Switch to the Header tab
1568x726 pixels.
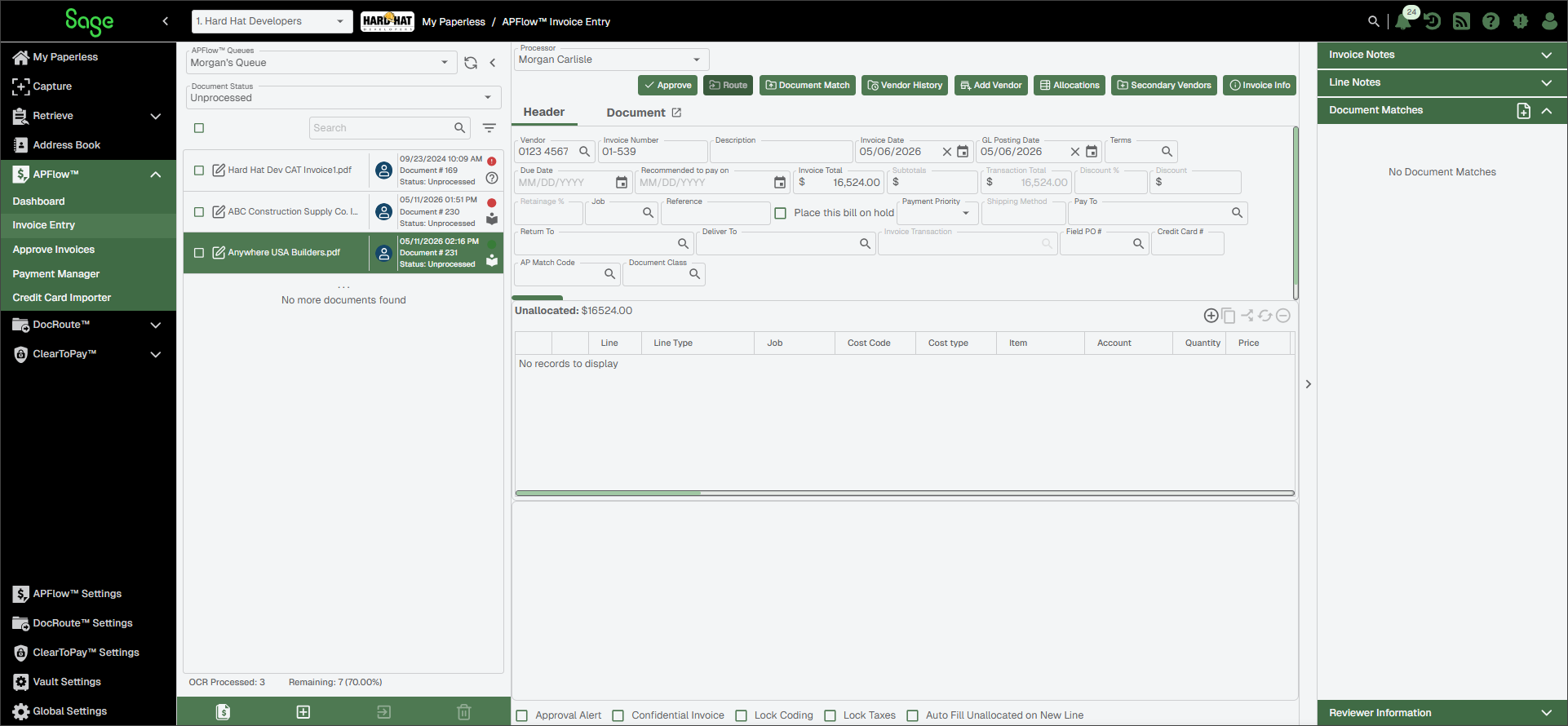pyautogui.click(x=544, y=113)
